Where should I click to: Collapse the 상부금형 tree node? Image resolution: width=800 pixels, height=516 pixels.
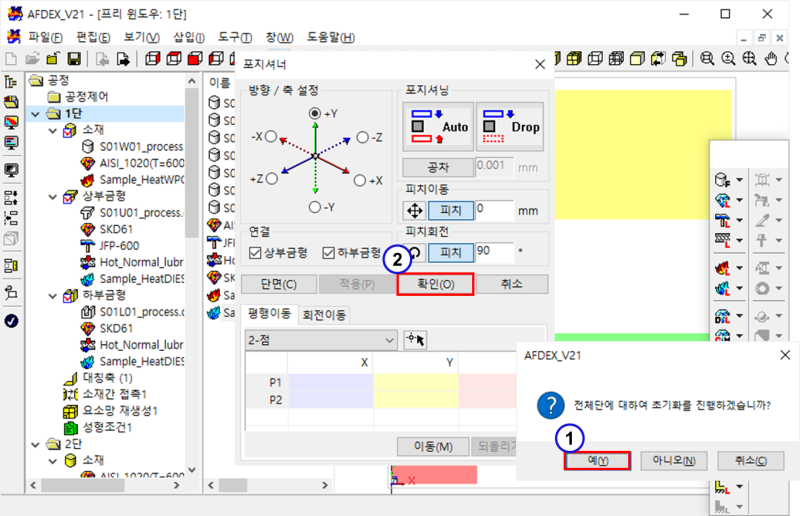[x=50, y=196]
